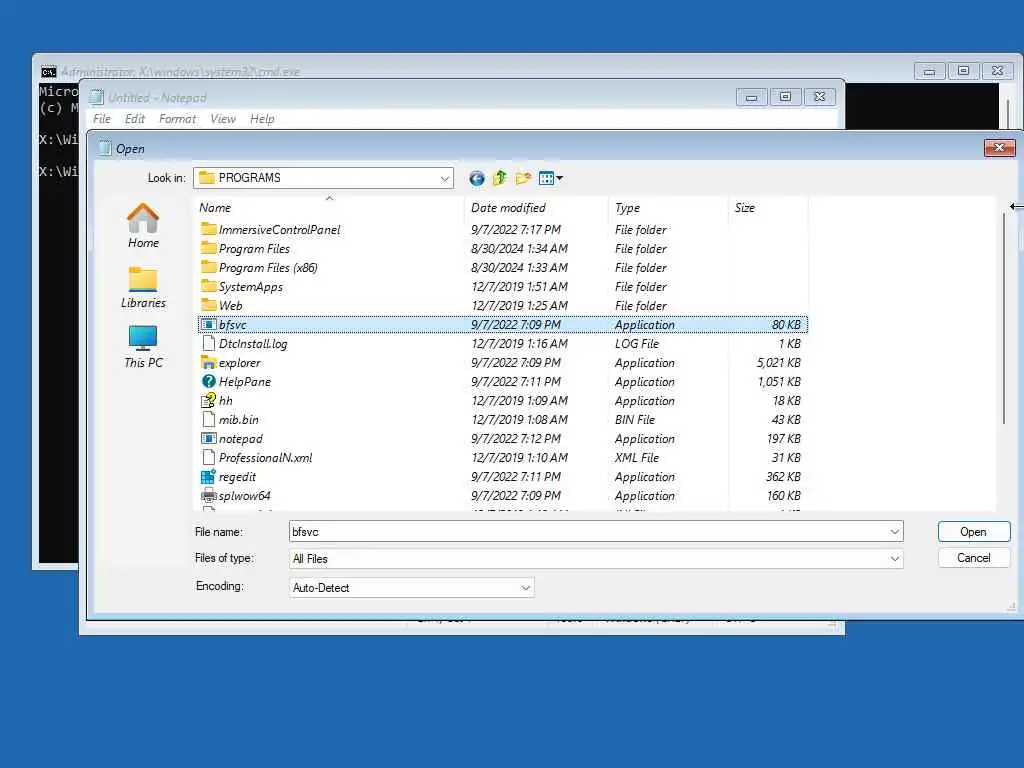Screen dimensions: 1024x768
Task: Click the file list vertical scrollbar
Action: [x=1004, y=318]
